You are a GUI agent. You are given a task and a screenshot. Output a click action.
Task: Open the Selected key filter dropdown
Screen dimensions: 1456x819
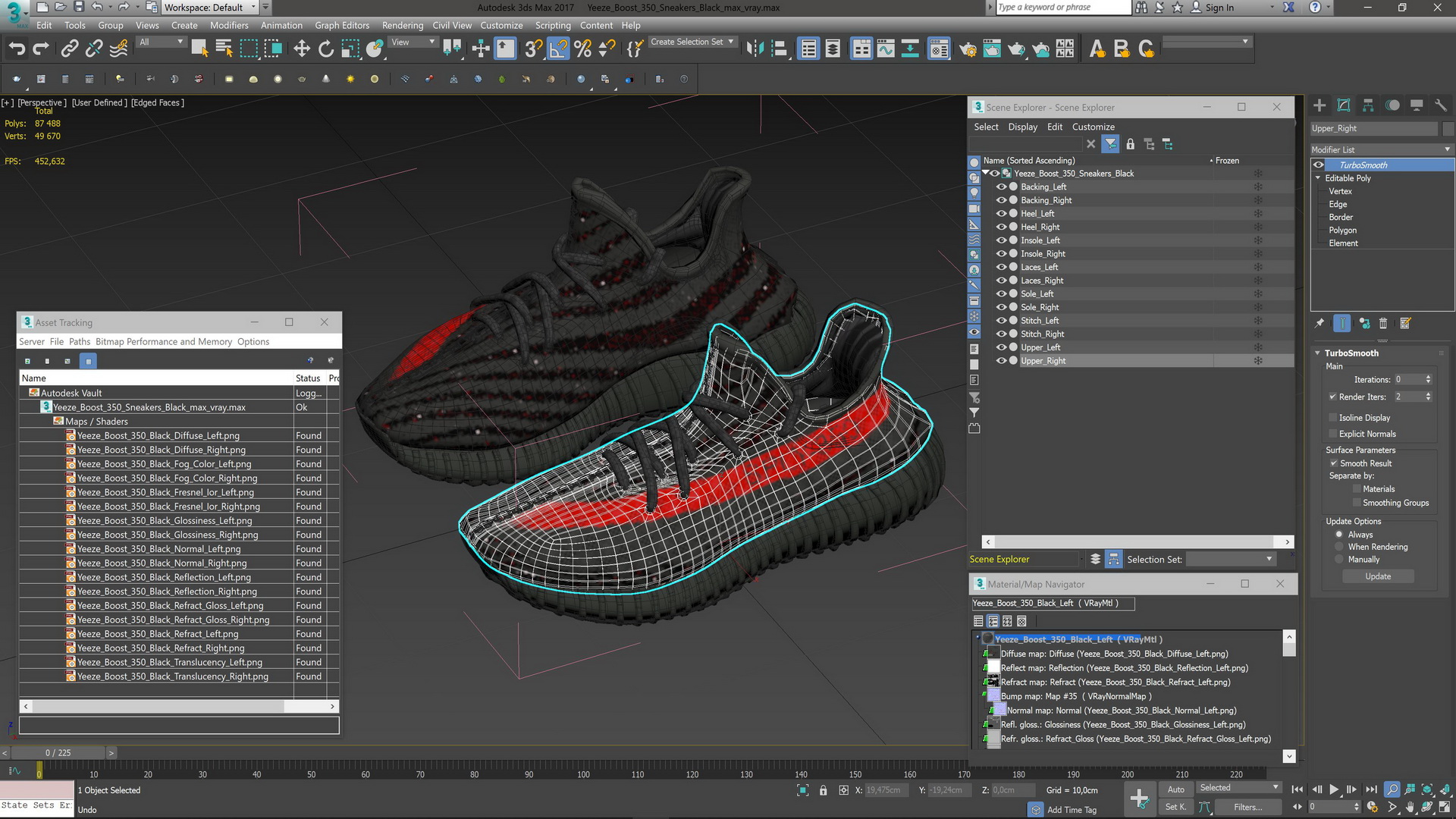1238,788
